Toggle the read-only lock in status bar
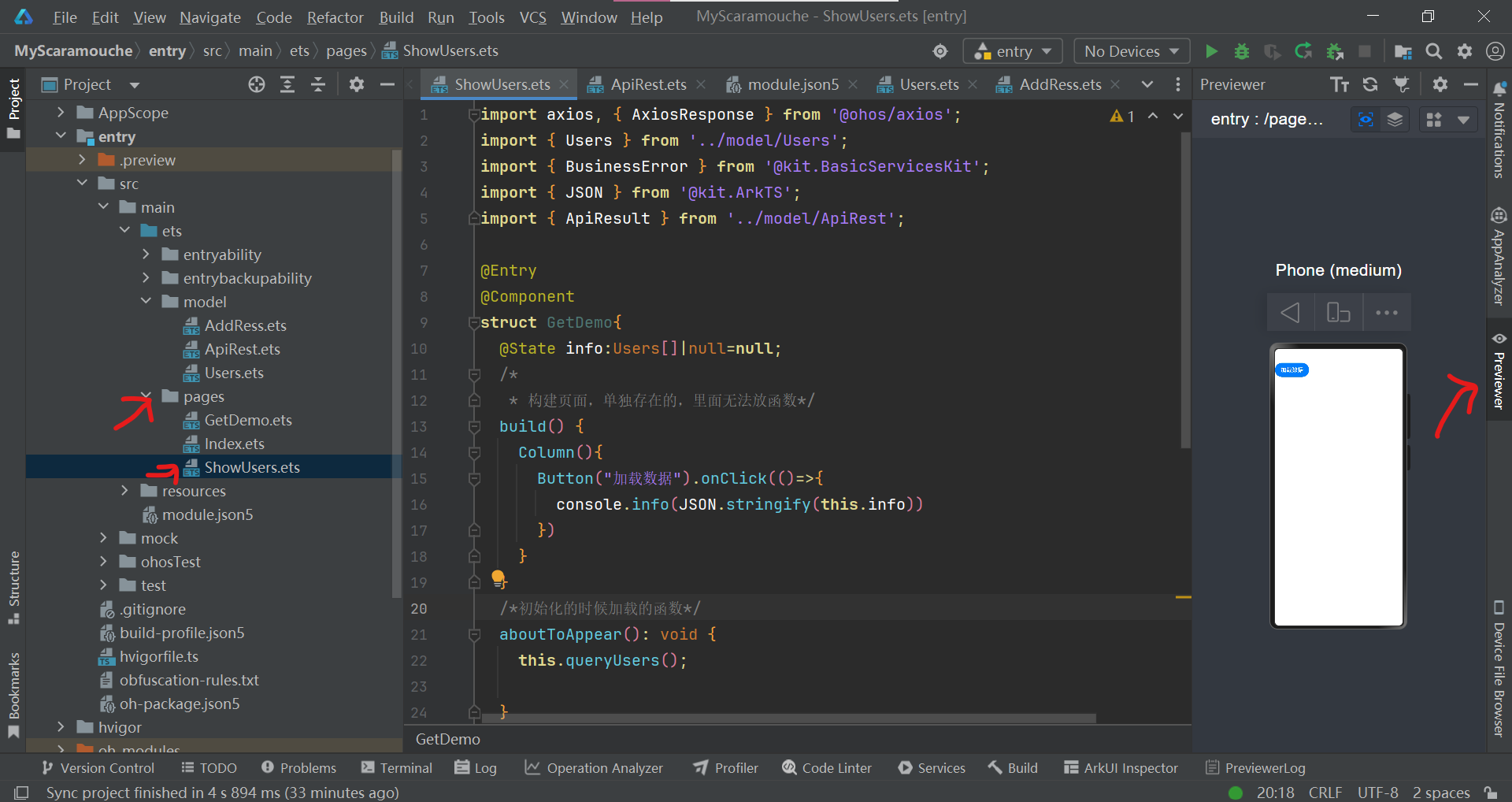Screen dimensions: 1512x802 (x=1491, y=793)
